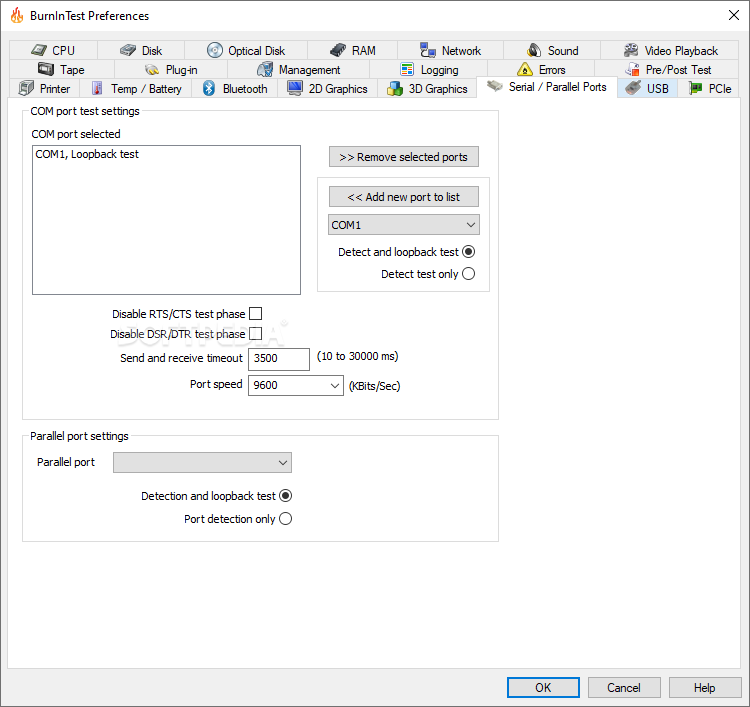The image size is (750, 707).
Task: Click the Sound speaker icon
Action: coord(534,50)
